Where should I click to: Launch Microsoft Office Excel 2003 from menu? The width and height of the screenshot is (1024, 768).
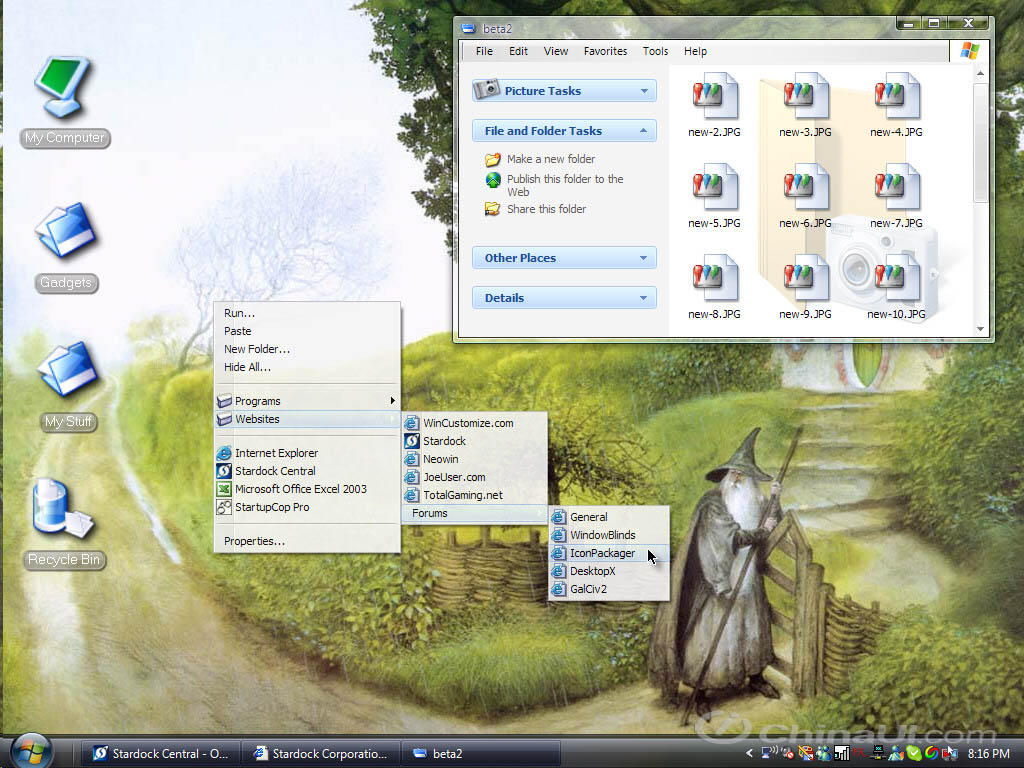click(x=307, y=489)
